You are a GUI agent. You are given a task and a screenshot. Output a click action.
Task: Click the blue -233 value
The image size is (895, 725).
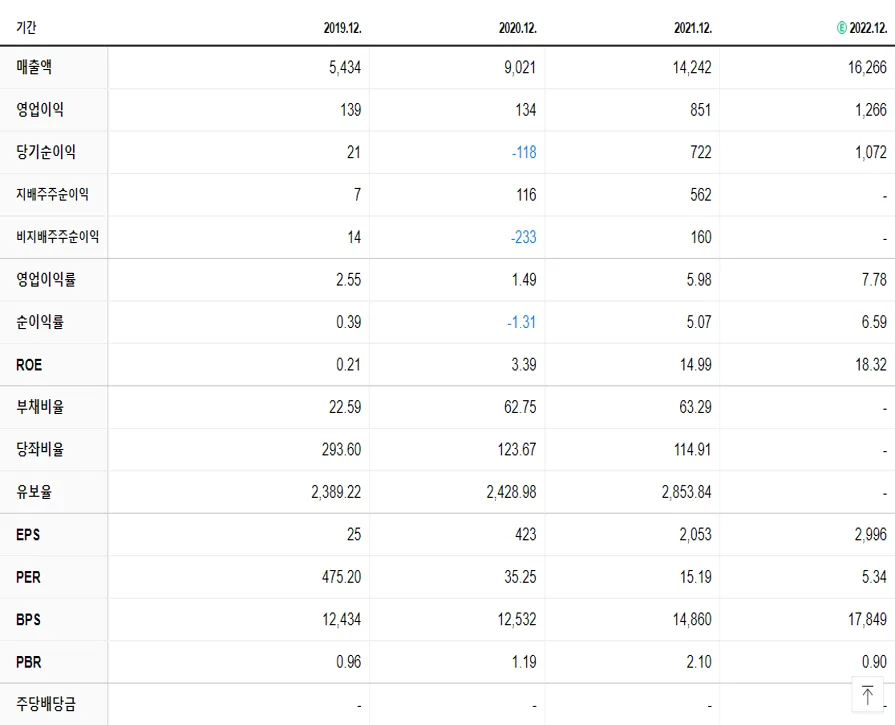(x=523, y=237)
